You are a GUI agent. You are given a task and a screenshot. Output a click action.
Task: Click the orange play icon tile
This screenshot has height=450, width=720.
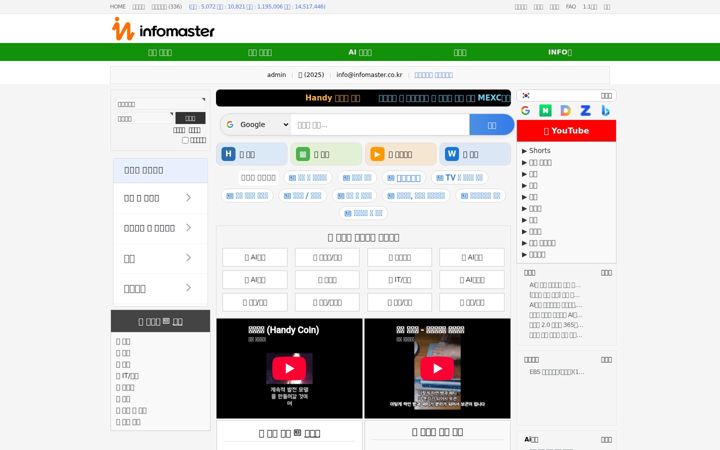400,154
